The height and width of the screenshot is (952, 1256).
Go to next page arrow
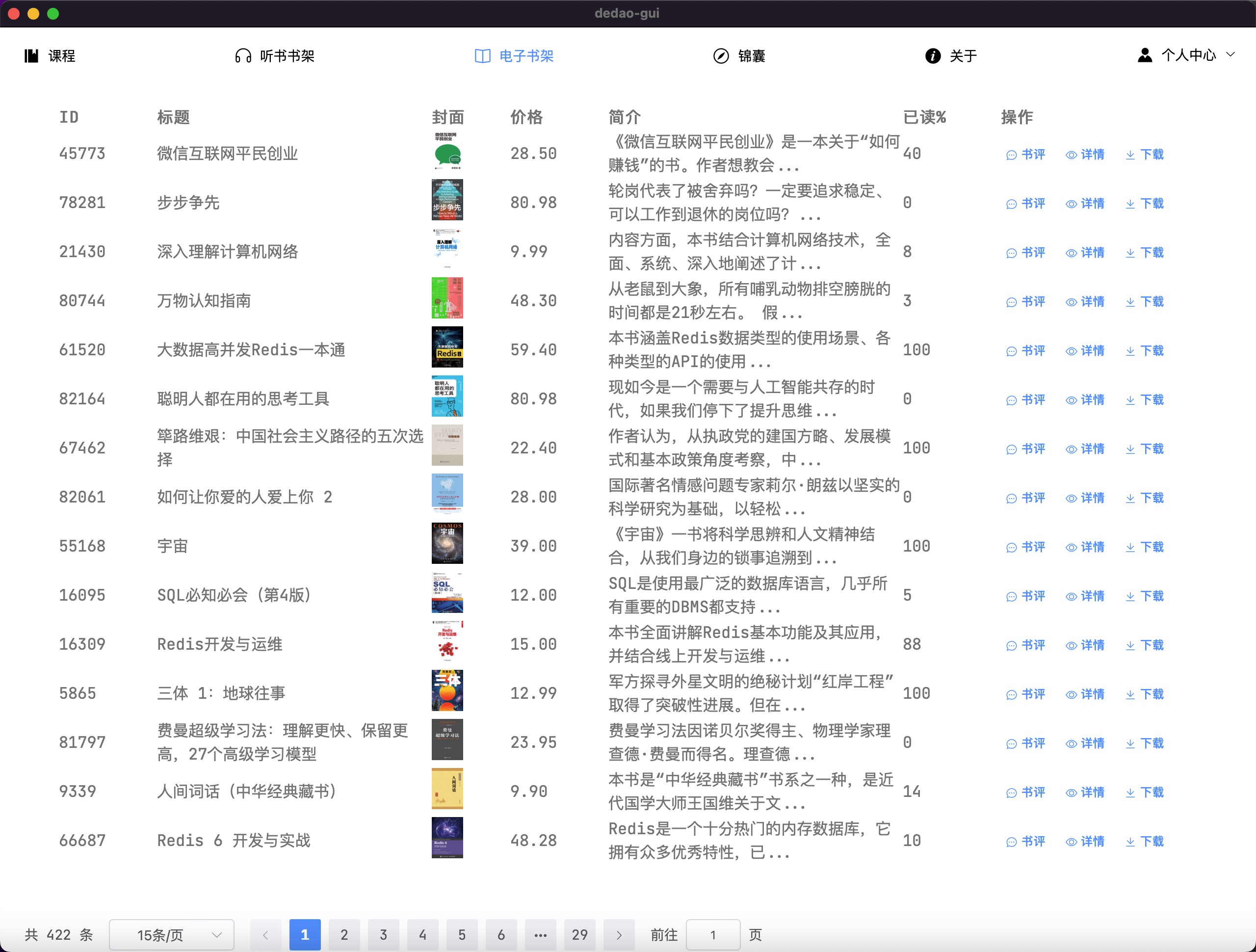618,934
